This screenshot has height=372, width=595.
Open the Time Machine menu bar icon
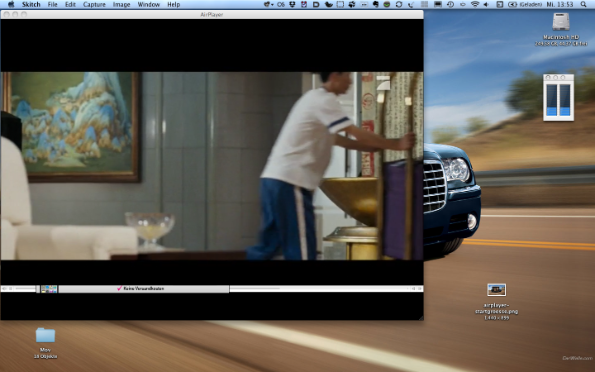pos(450,5)
